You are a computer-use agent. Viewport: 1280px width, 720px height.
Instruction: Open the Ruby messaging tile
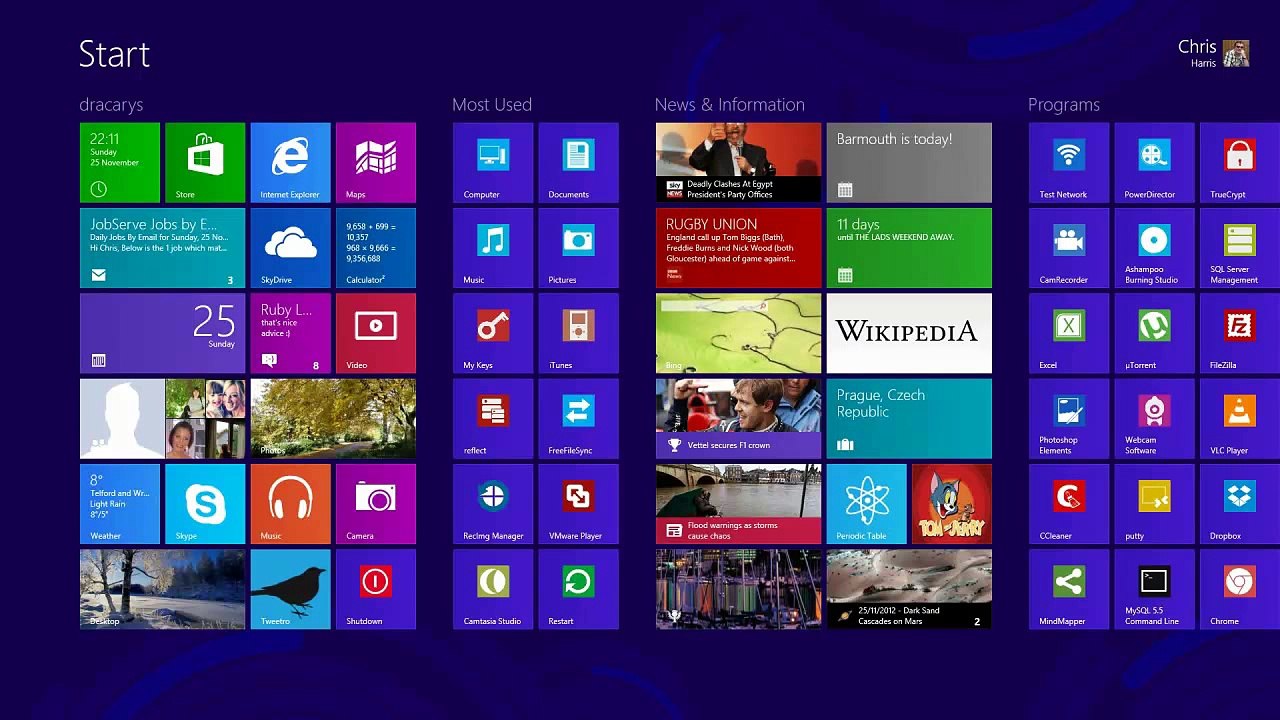[290, 333]
